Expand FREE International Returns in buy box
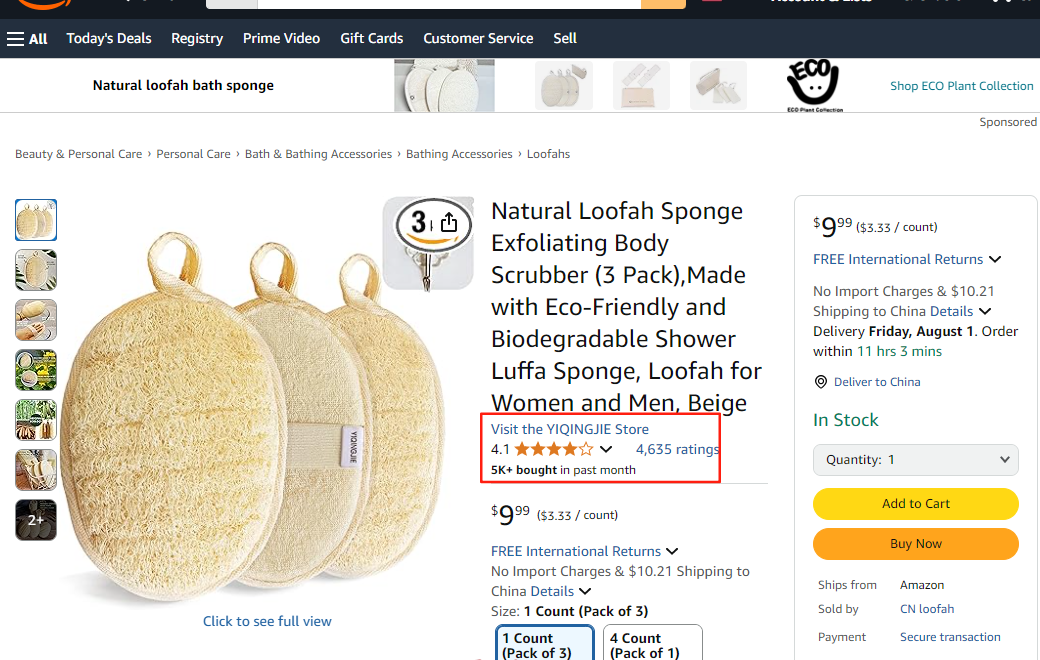1040x660 pixels. tap(995, 259)
